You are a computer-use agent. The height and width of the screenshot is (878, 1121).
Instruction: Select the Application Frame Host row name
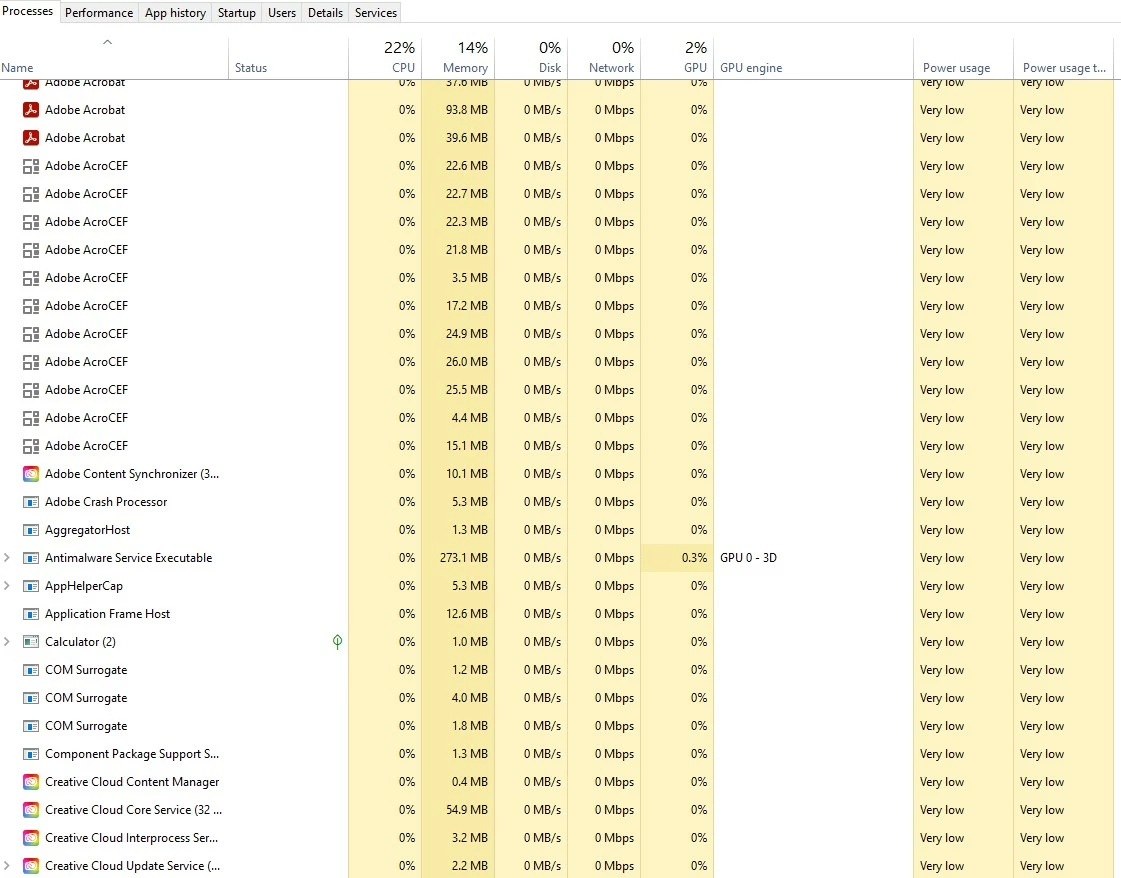pos(107,614)
